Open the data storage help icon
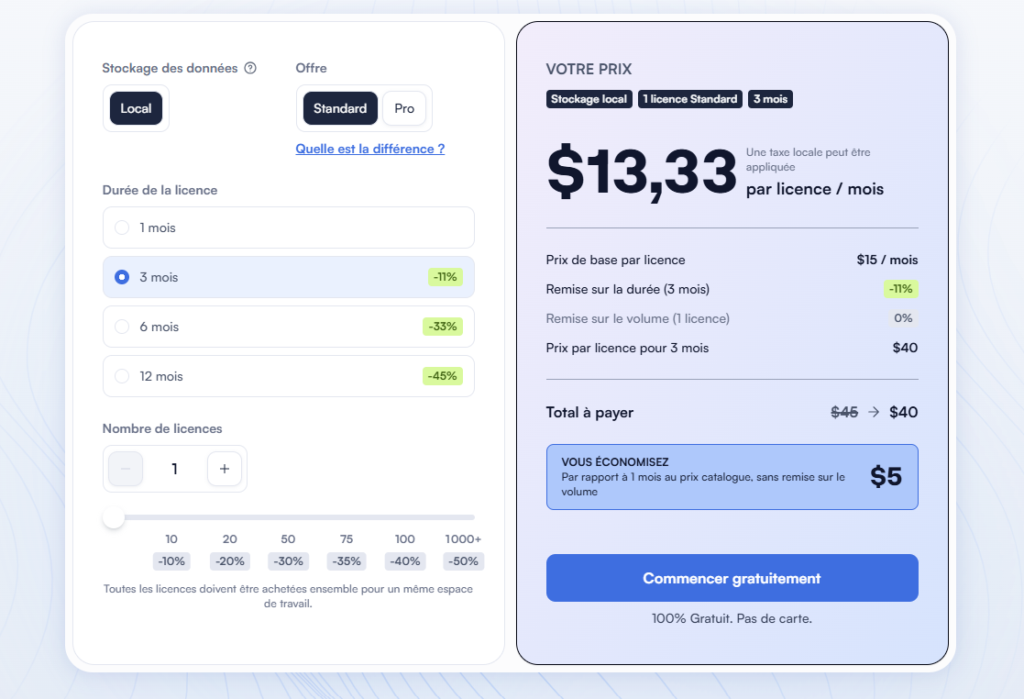This screenshot has width=1024, height=699. (x=250, y=68)
